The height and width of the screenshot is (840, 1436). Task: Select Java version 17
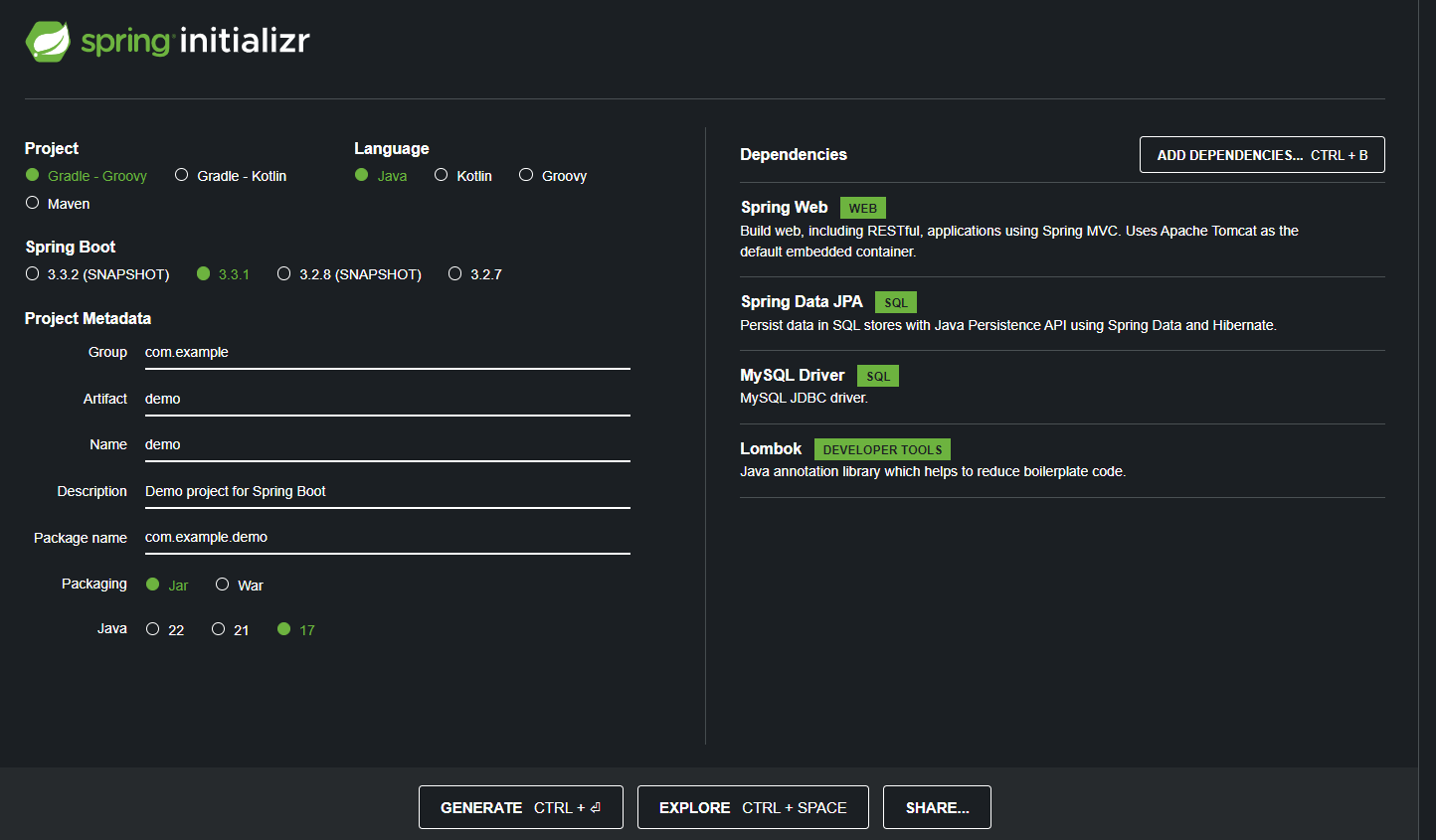pos(296,630)
